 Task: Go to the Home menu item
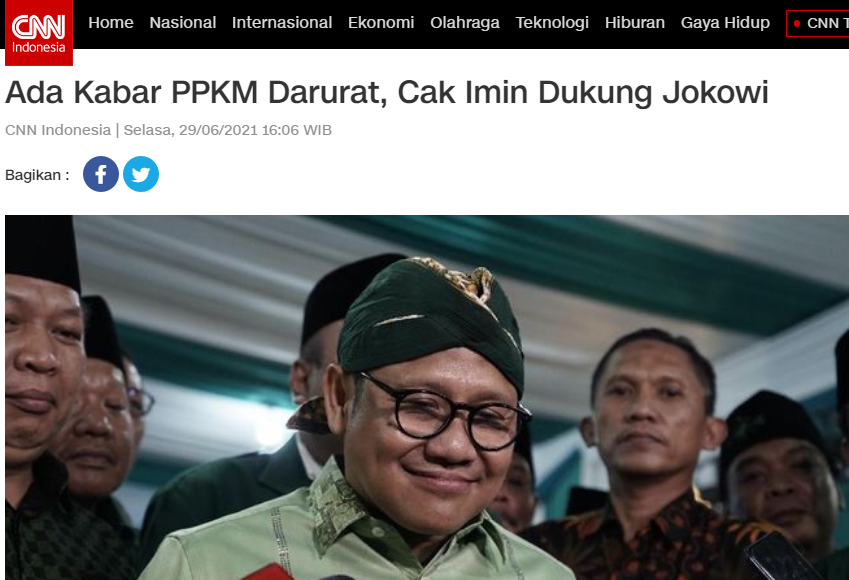[x=110, y=23]
